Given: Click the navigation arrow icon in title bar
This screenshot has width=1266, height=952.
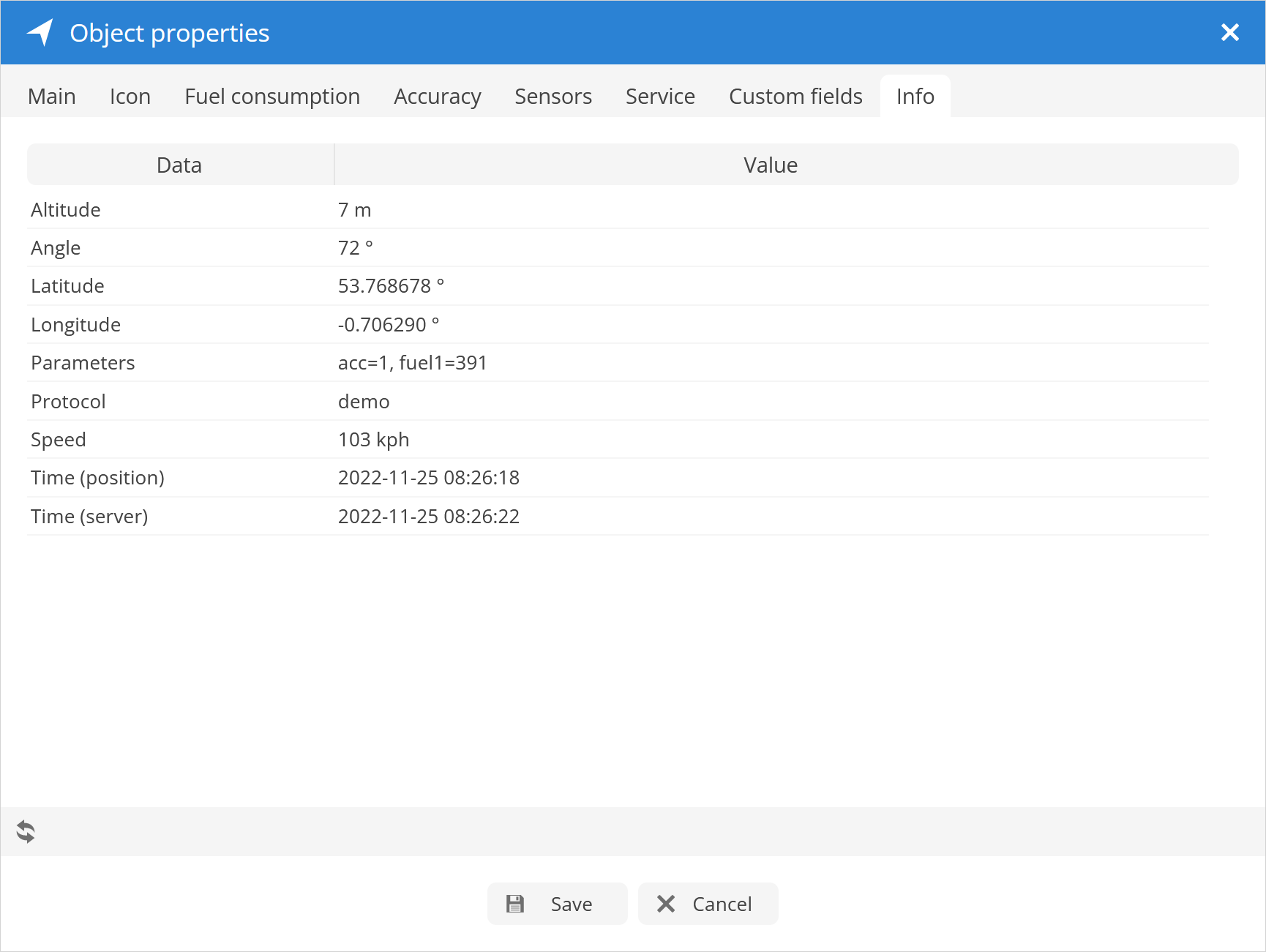Looking at the screenshot, I should (40, 33).
